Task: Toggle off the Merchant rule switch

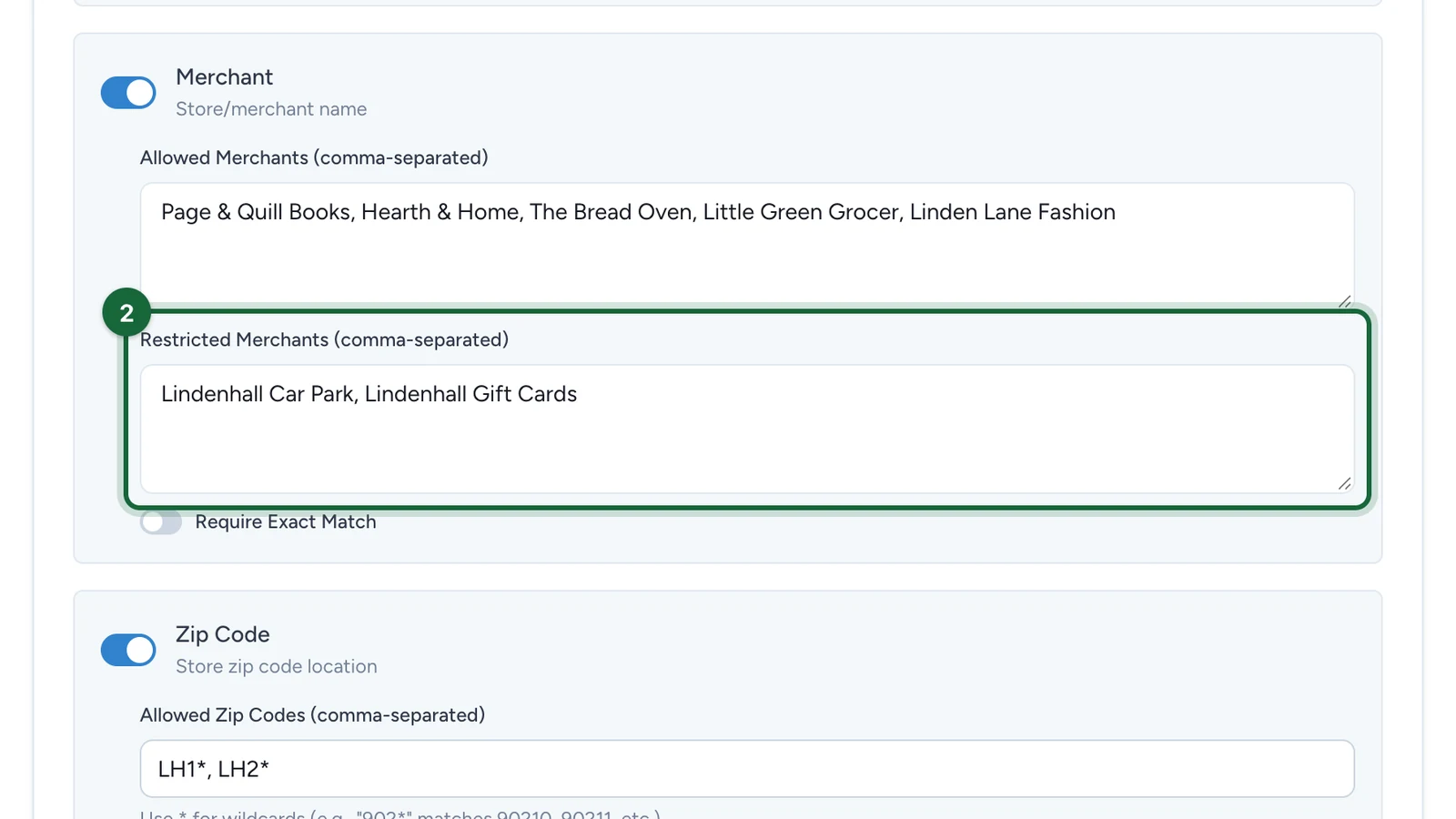Action: (128, 93)
